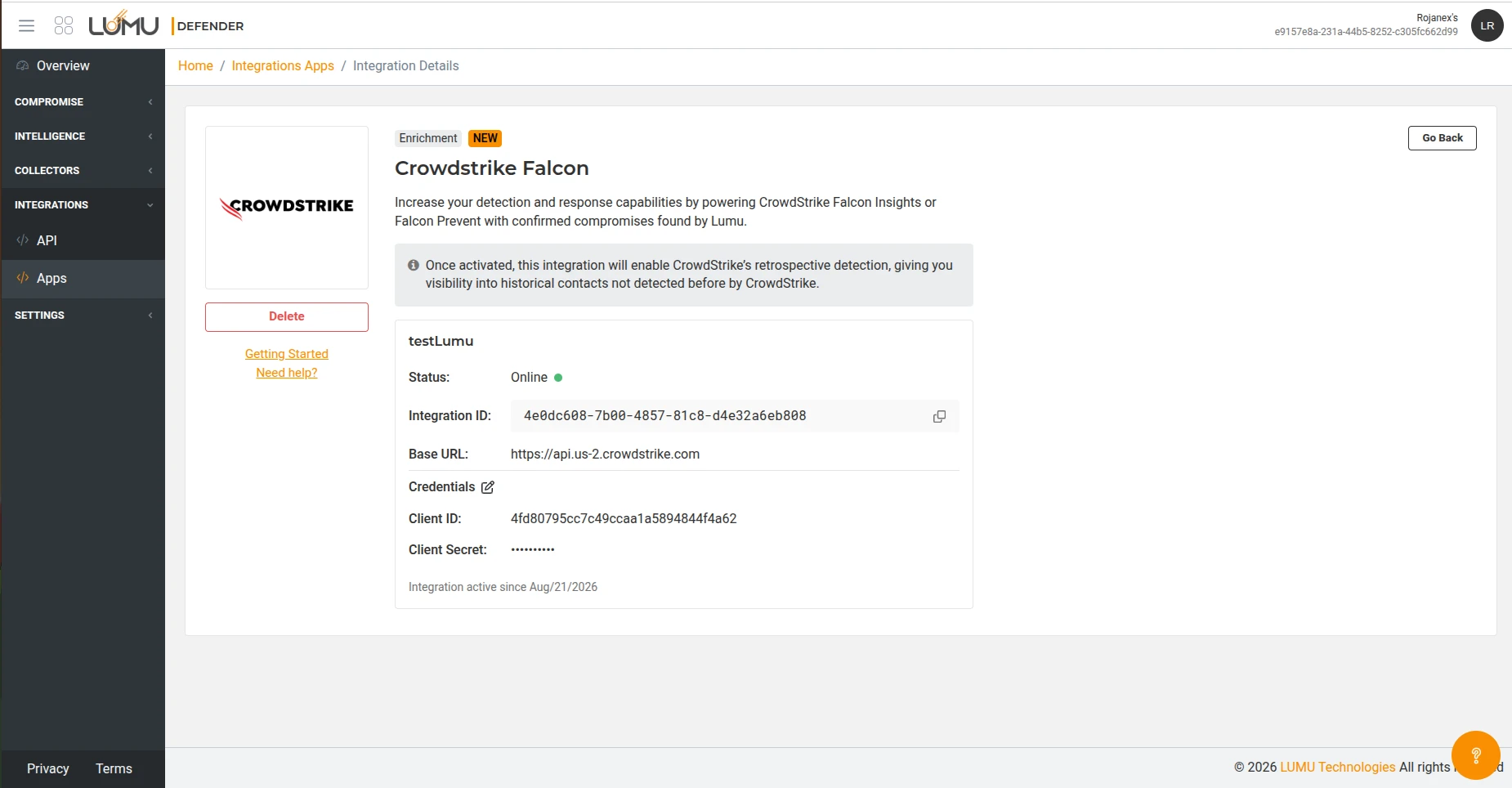Collapse the Integrations sidebar section
Screen dimensions: 1512x788
[x=83, y=205]
